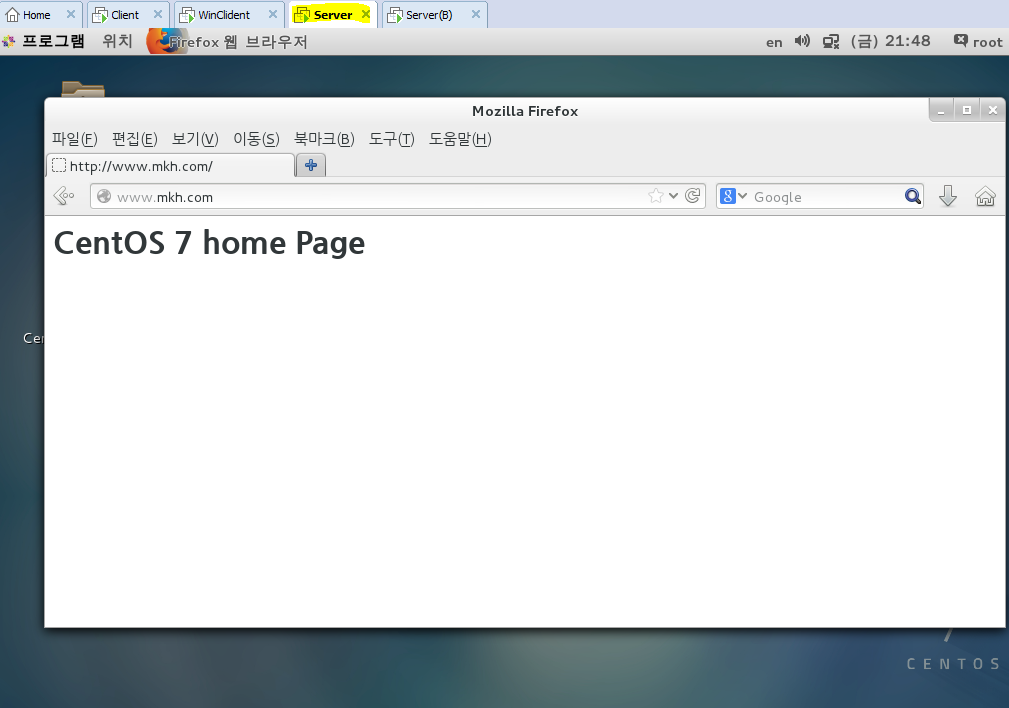
Task: Select the http://www.mkh.com/ browser tab
Action: pyautogui.click(x=171, y=166)
